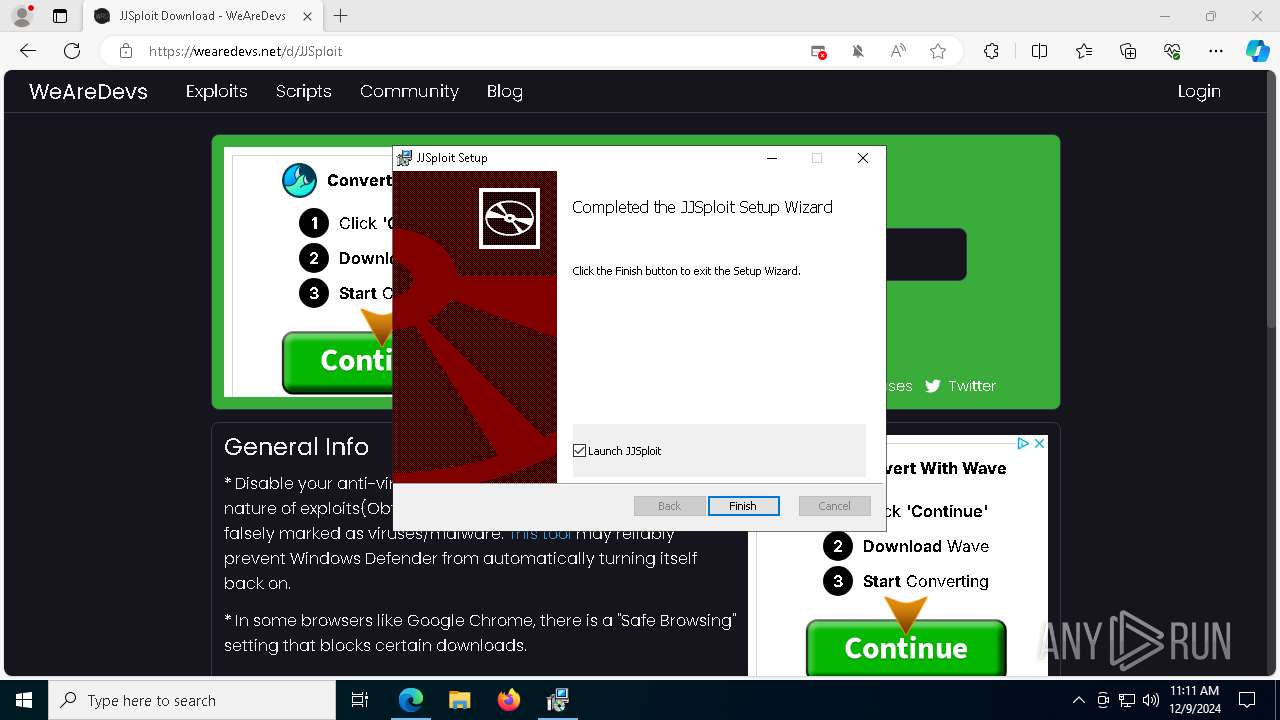Click the volume speaker tray icon
Screen dimensions: 1280x720
point(1151,700)
